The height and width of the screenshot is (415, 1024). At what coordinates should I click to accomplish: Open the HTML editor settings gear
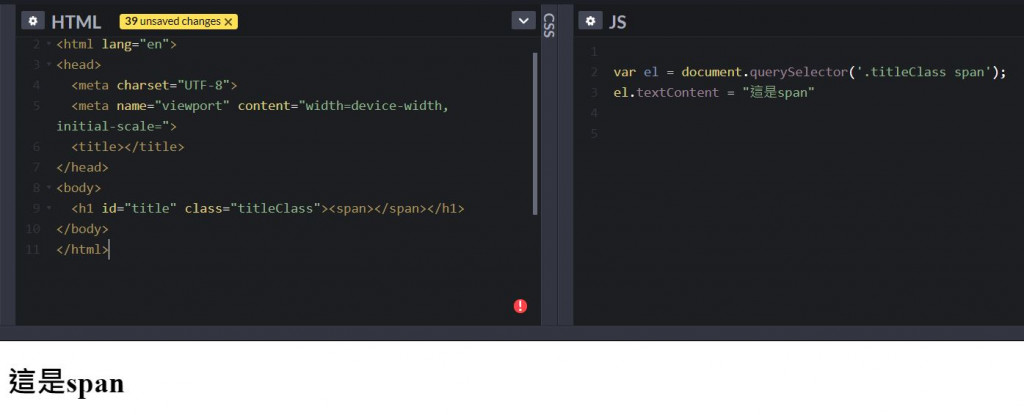tap(33, 21)
